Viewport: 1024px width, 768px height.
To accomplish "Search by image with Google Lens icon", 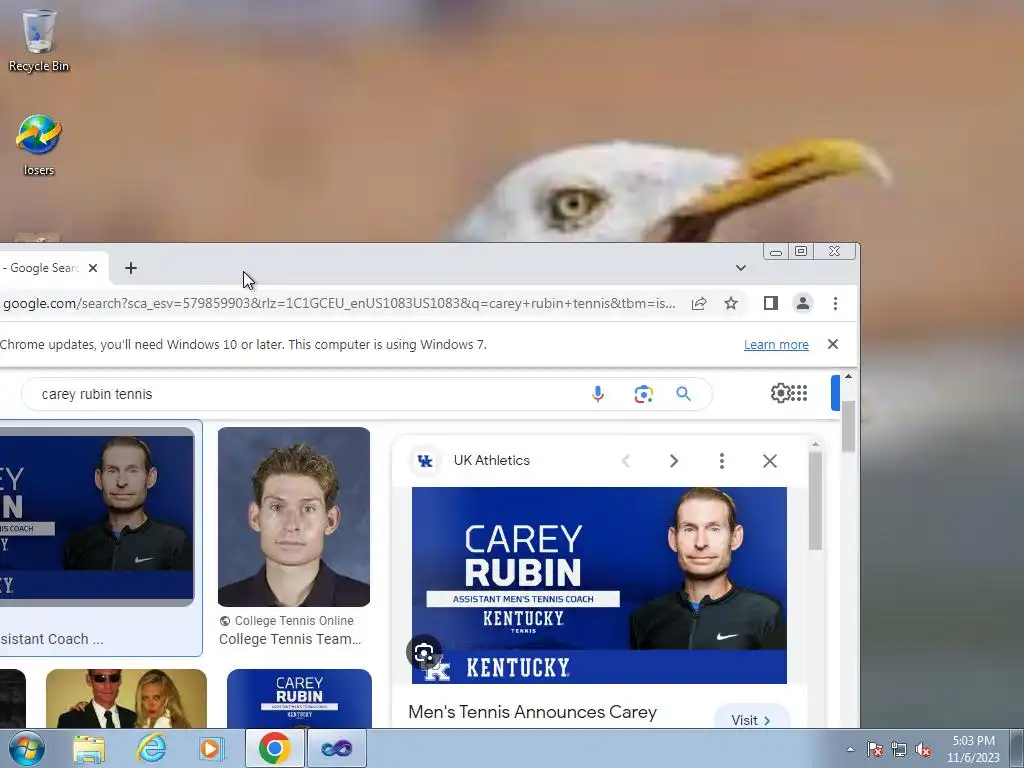I will (x=643, y=394).
